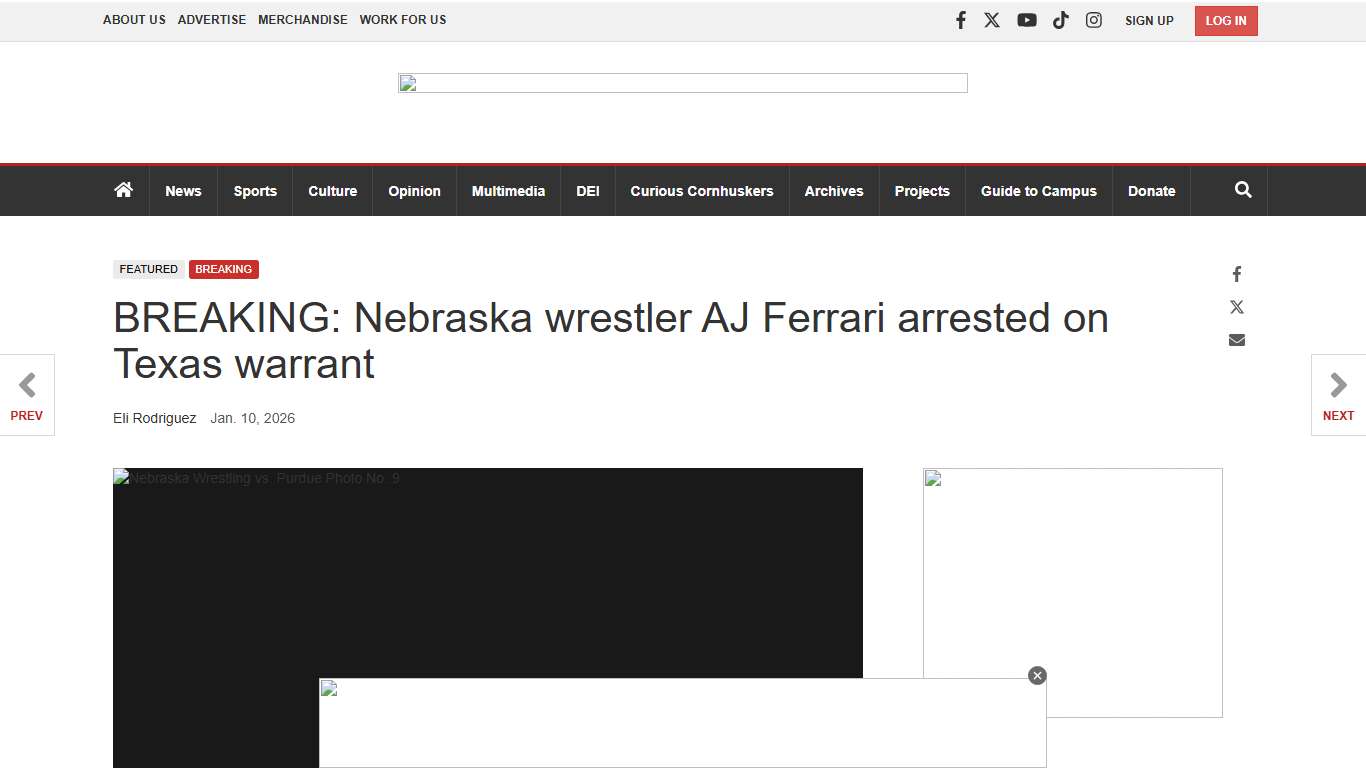Open the TikTok profile icon
The width and height of the screenshot is (1366, 768).
tap(1060, 19)
